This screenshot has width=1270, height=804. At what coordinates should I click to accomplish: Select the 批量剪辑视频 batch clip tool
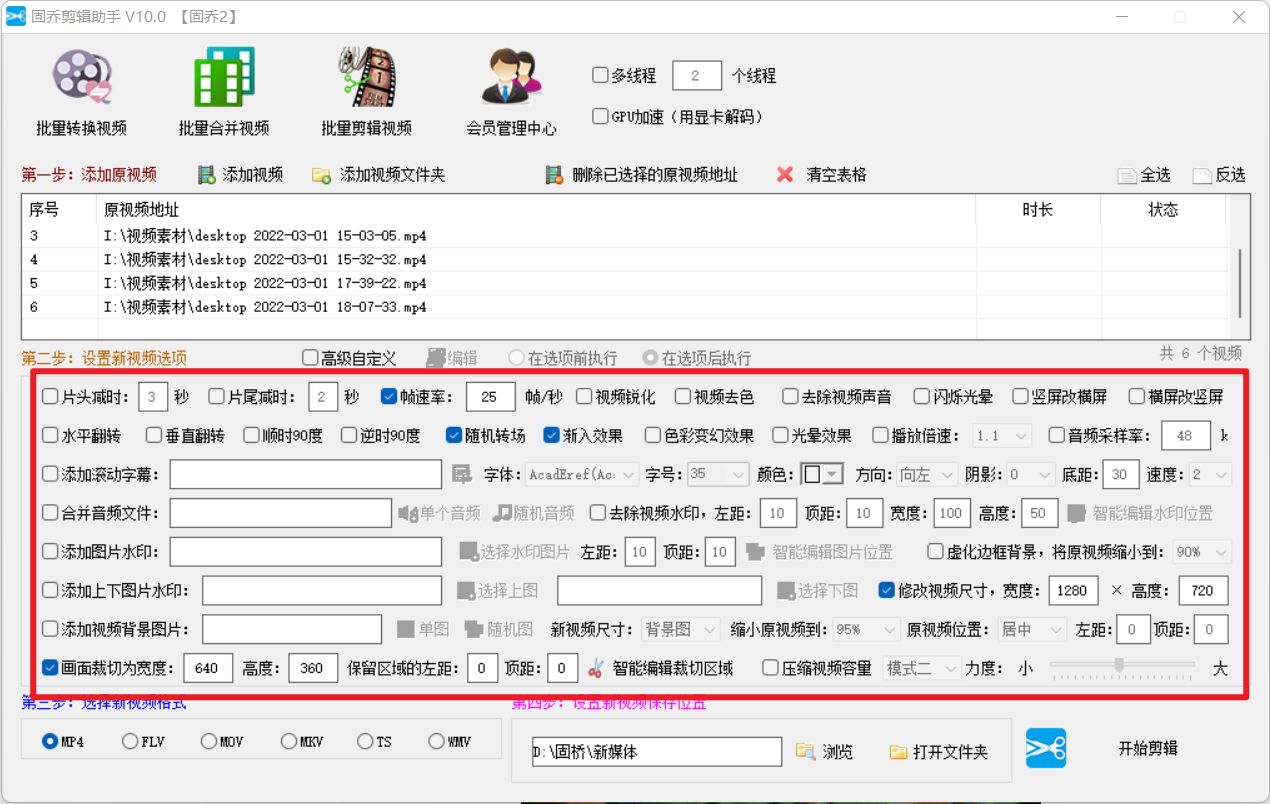tap(364, 90)
